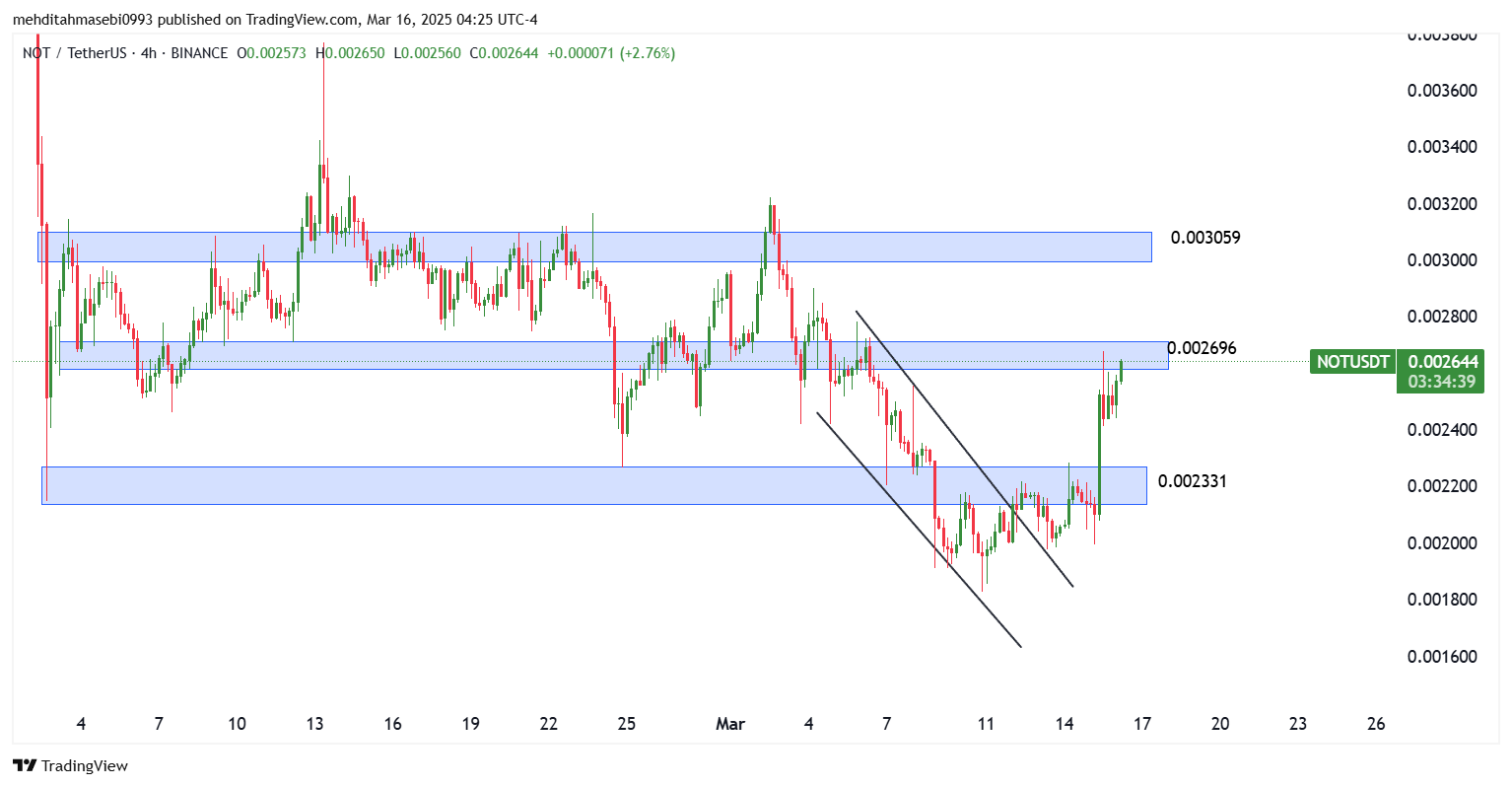
Task: Click the 0.002200 price axis tick
Action: click(1442, 486)
